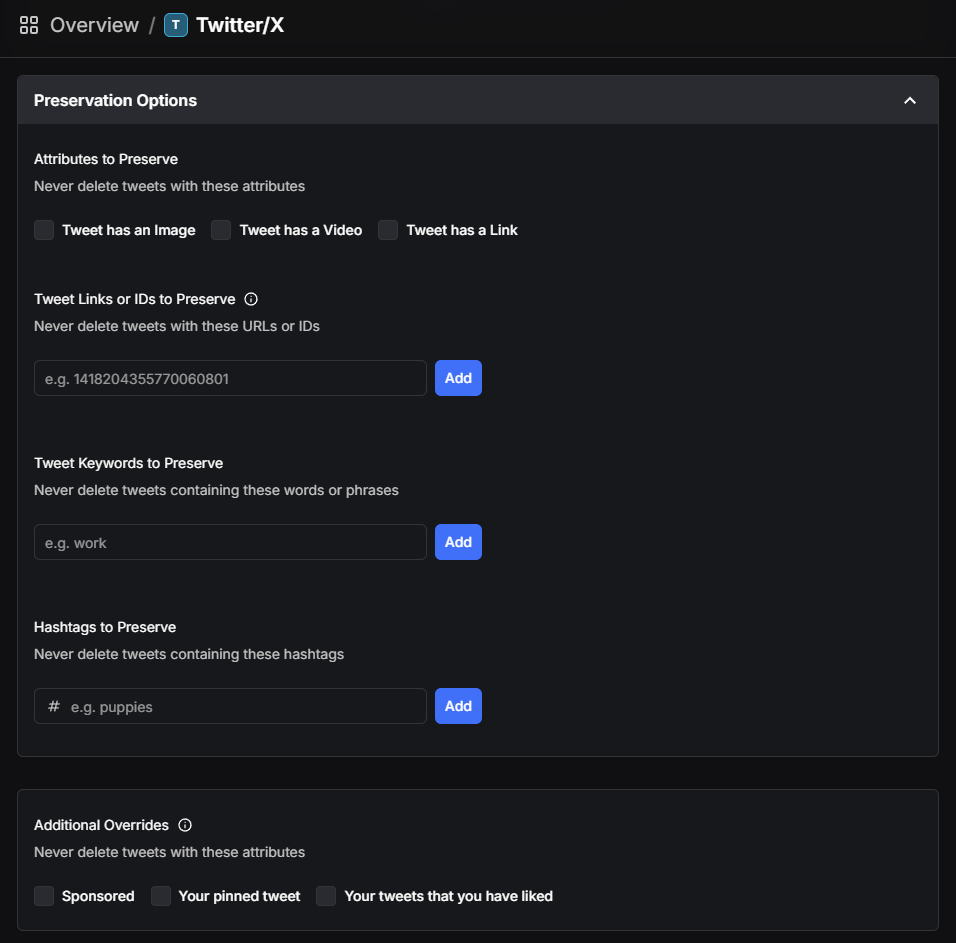The width and height of the screenshot is (956, 943).
Task: Click the Tweet Links or IDs to Preserve heading
Action: coord(135,299)
